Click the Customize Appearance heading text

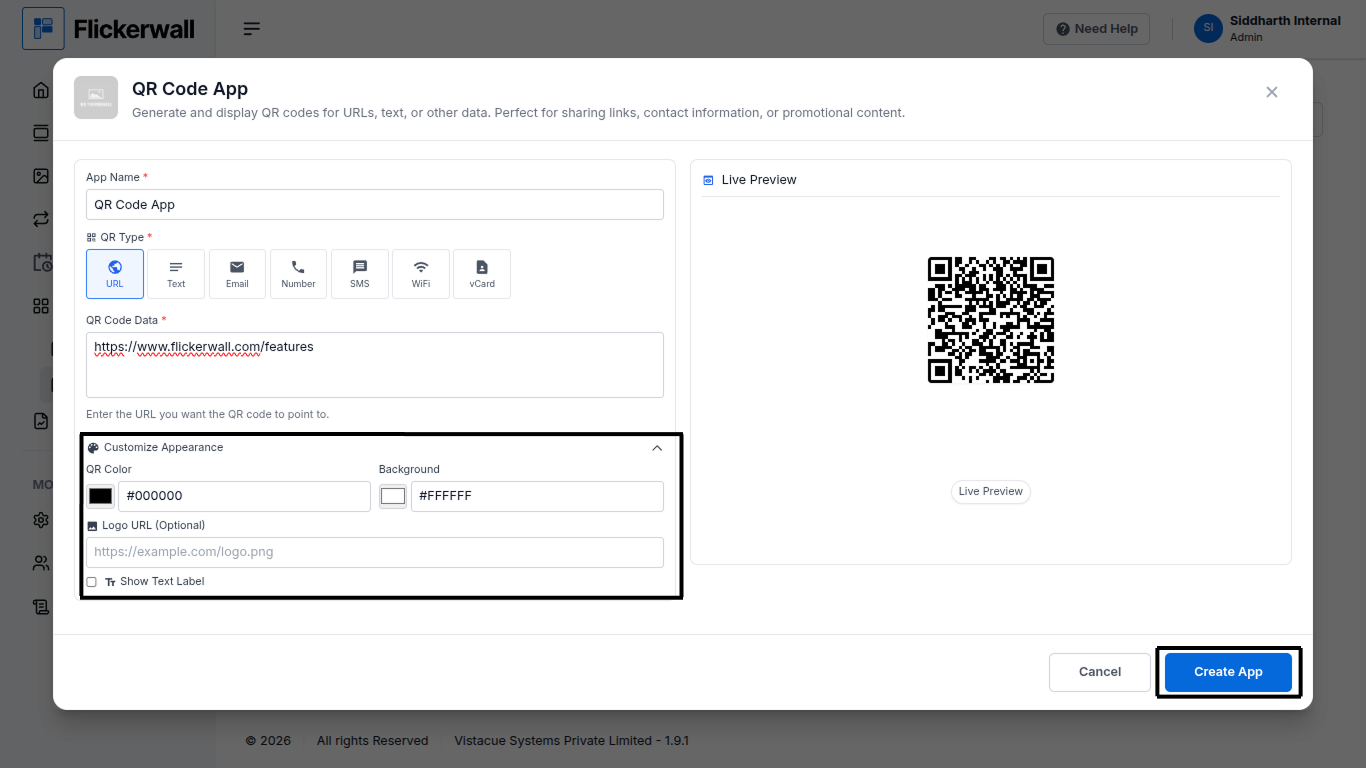[x=163, y=448]
